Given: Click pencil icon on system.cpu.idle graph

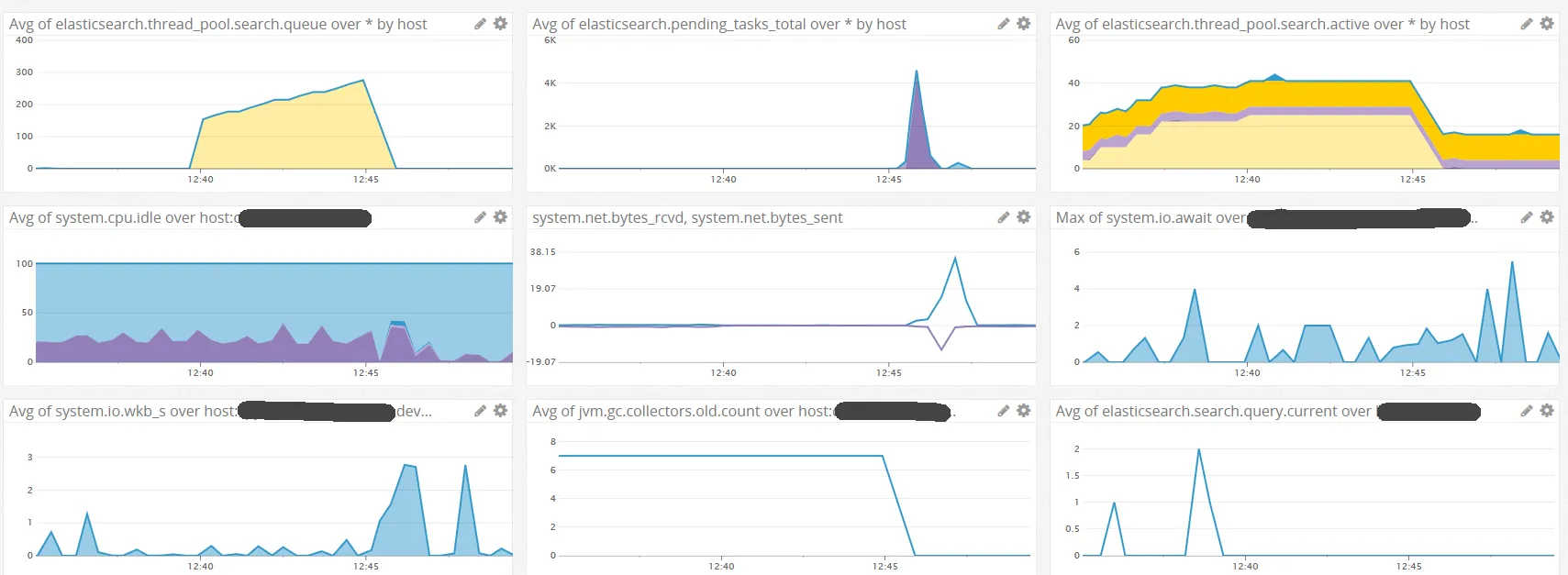Looking at the screenshot, I should [480, 217].
